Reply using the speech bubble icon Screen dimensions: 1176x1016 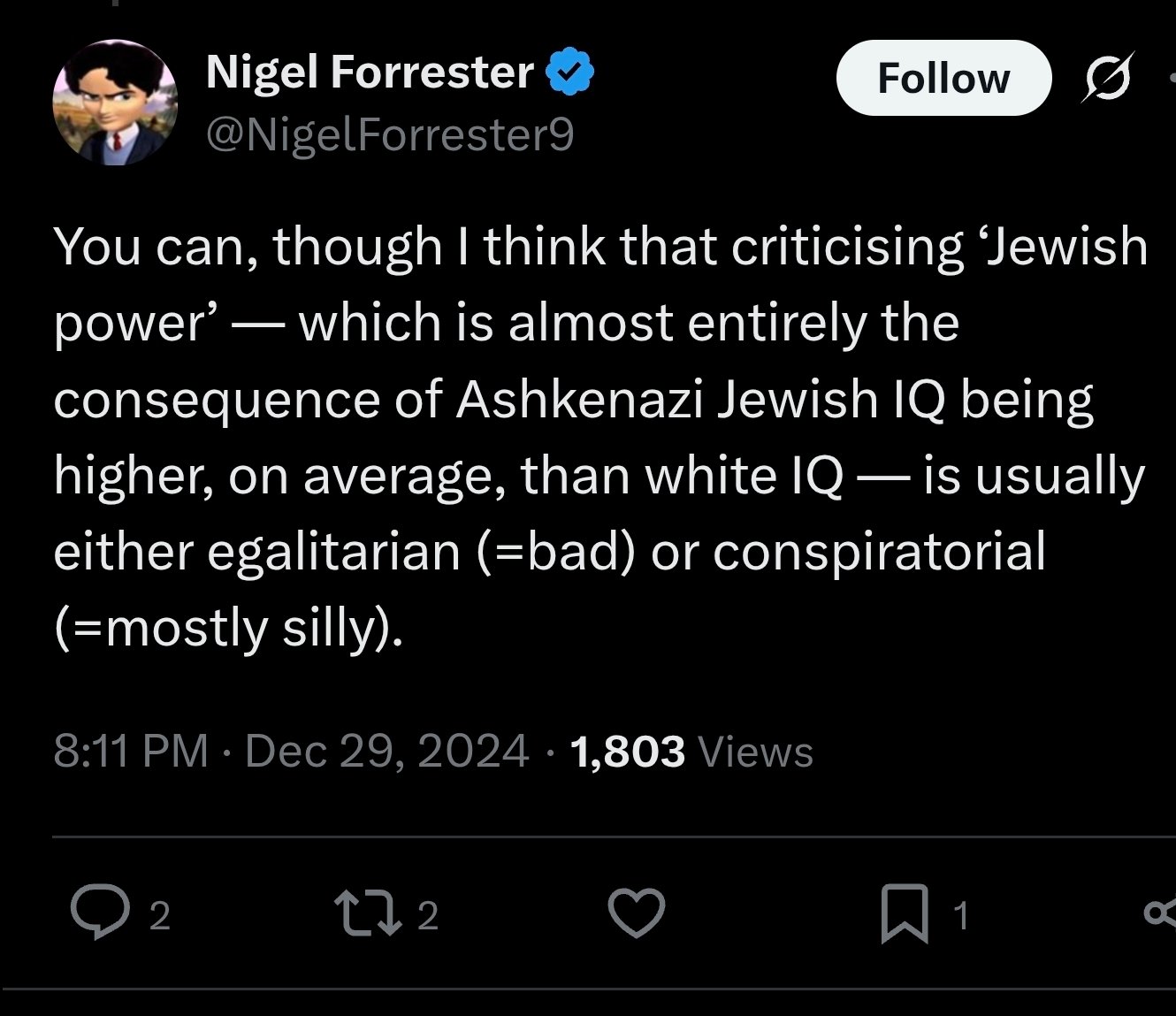pos(100,913)
